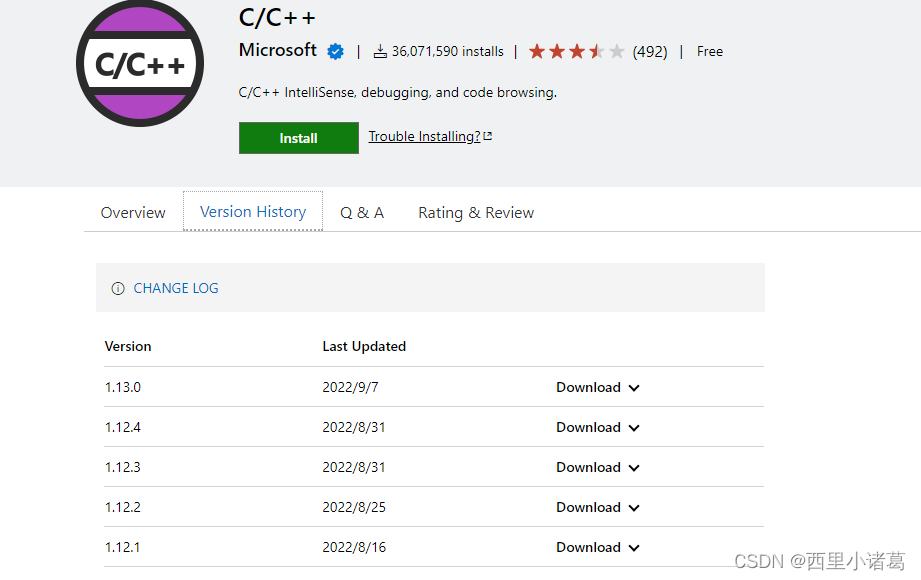Open the Trouble Installing? link
The height and width of the screenshot is (580, 921).
tap(424, 136)
